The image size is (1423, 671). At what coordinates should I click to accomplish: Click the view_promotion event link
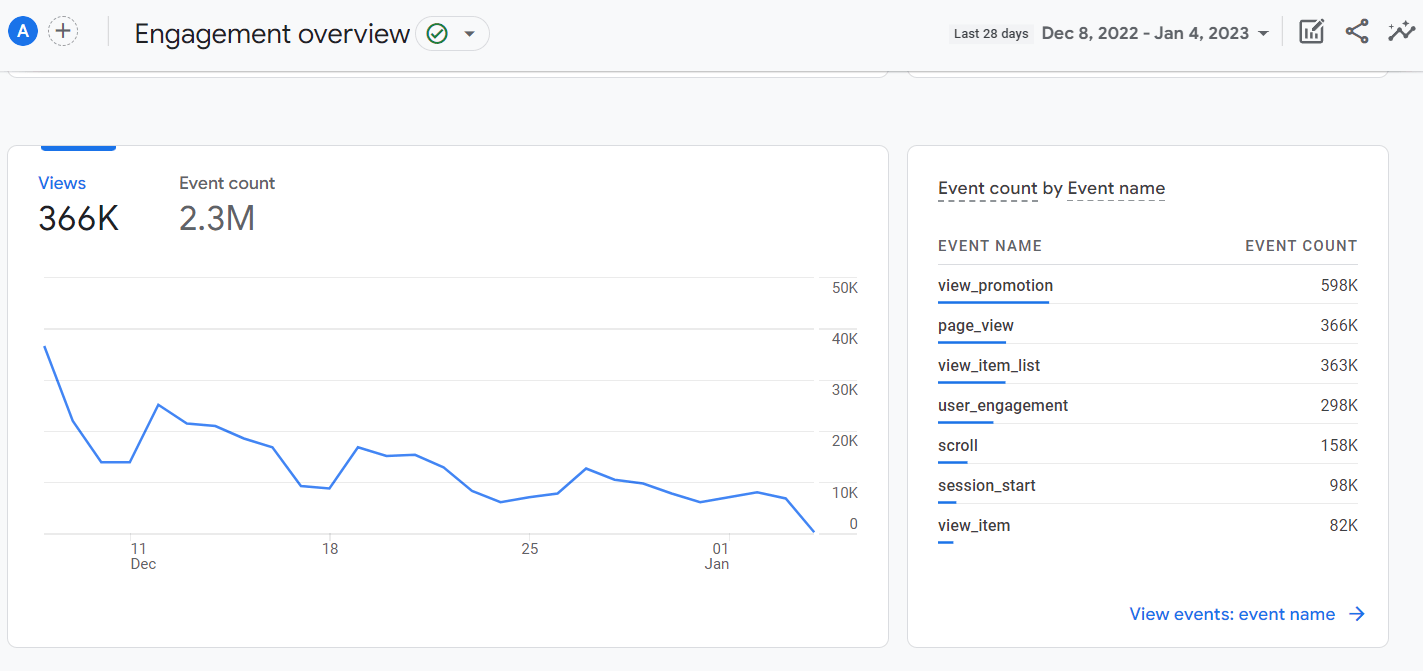coord(994,285)
